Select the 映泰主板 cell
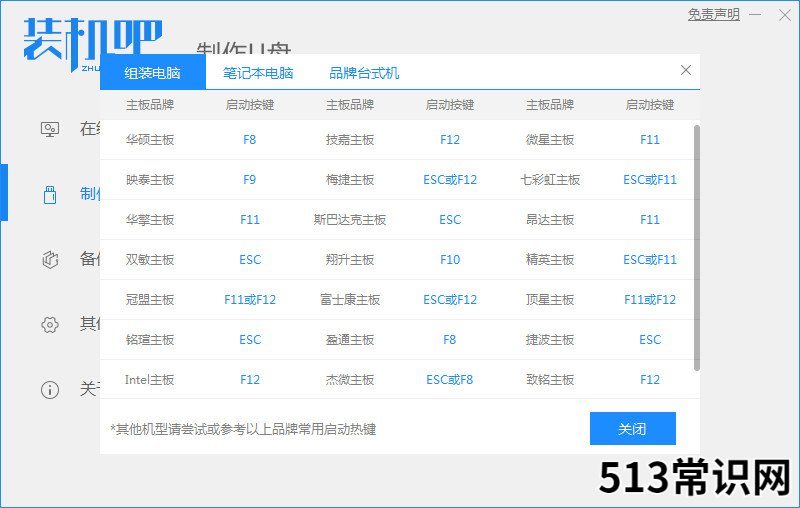 click(x=150, y=180)
